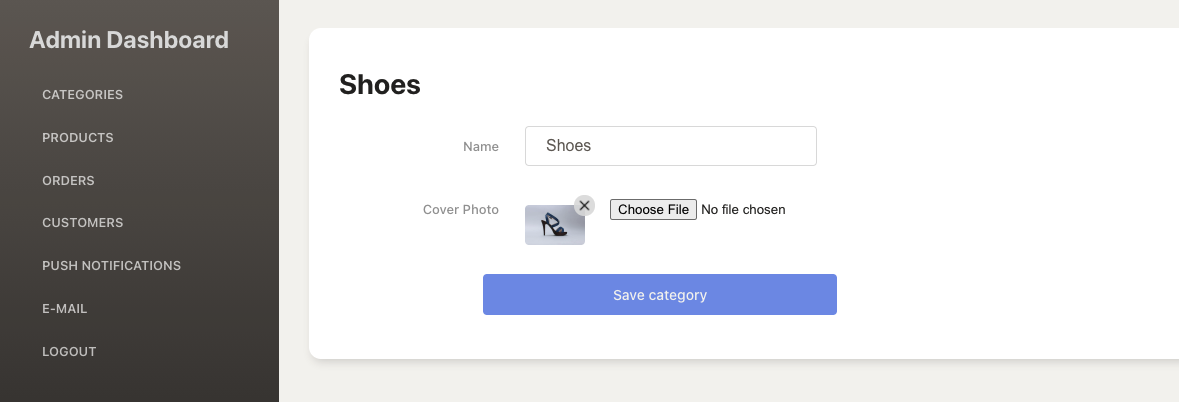Log out via the Logout link
1179x402 pixels.
click(x=69, y=352)
